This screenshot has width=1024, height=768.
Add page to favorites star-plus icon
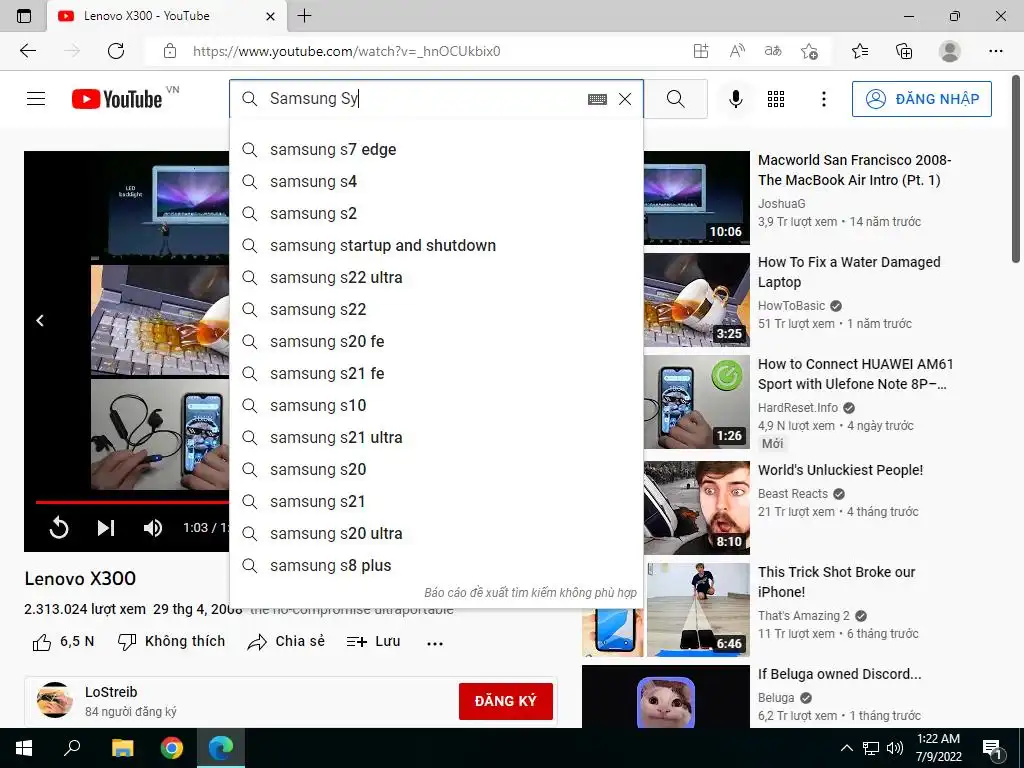pos(810,51)
